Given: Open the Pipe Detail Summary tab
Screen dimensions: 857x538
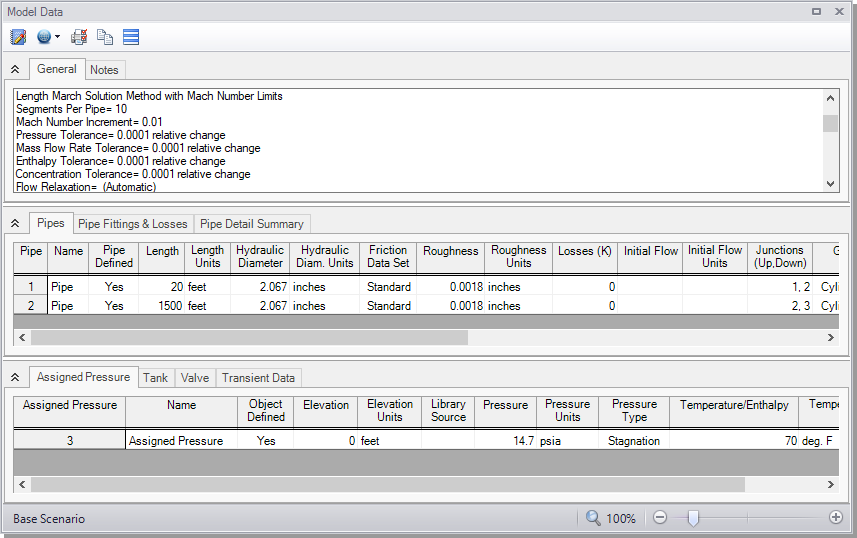Looking at the screenshot, I should [x=252, y=224].
